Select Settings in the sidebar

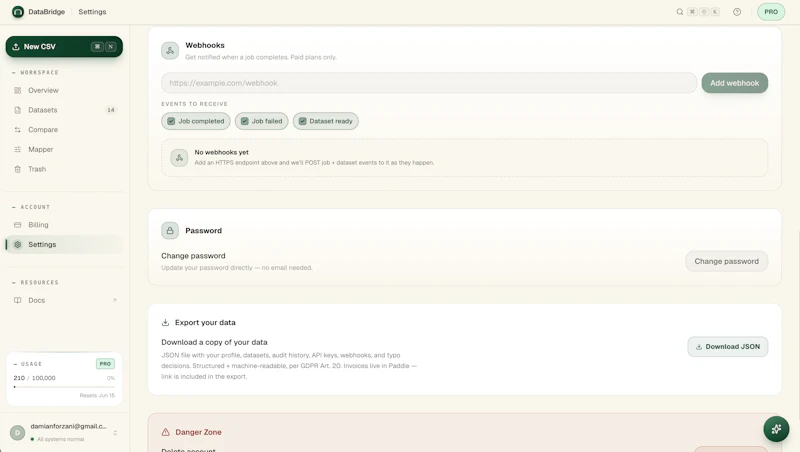[x=64, y=244]
